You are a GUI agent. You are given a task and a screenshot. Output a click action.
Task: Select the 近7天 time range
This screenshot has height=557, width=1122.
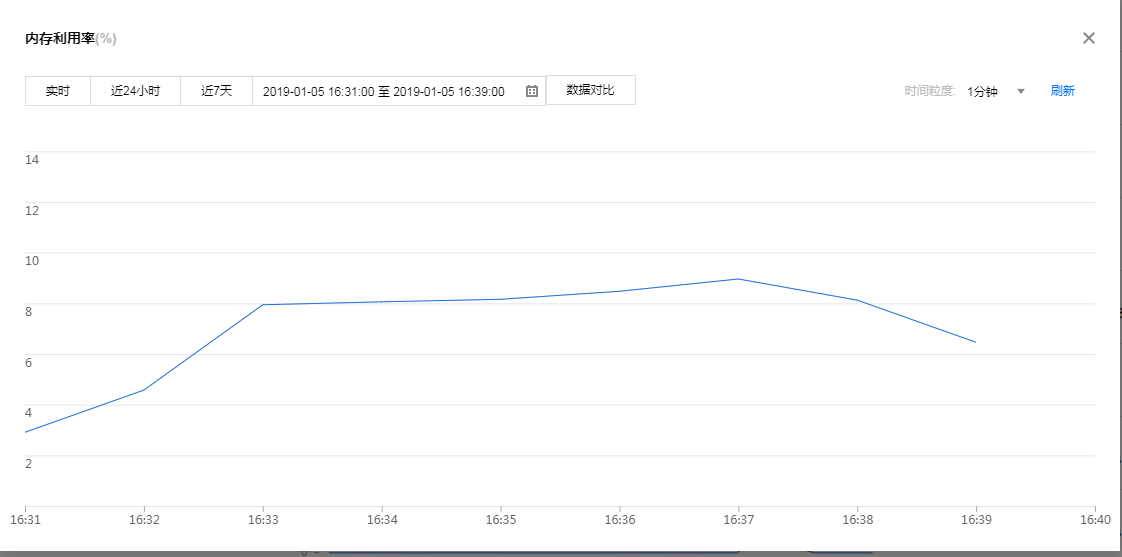point(216,91)
